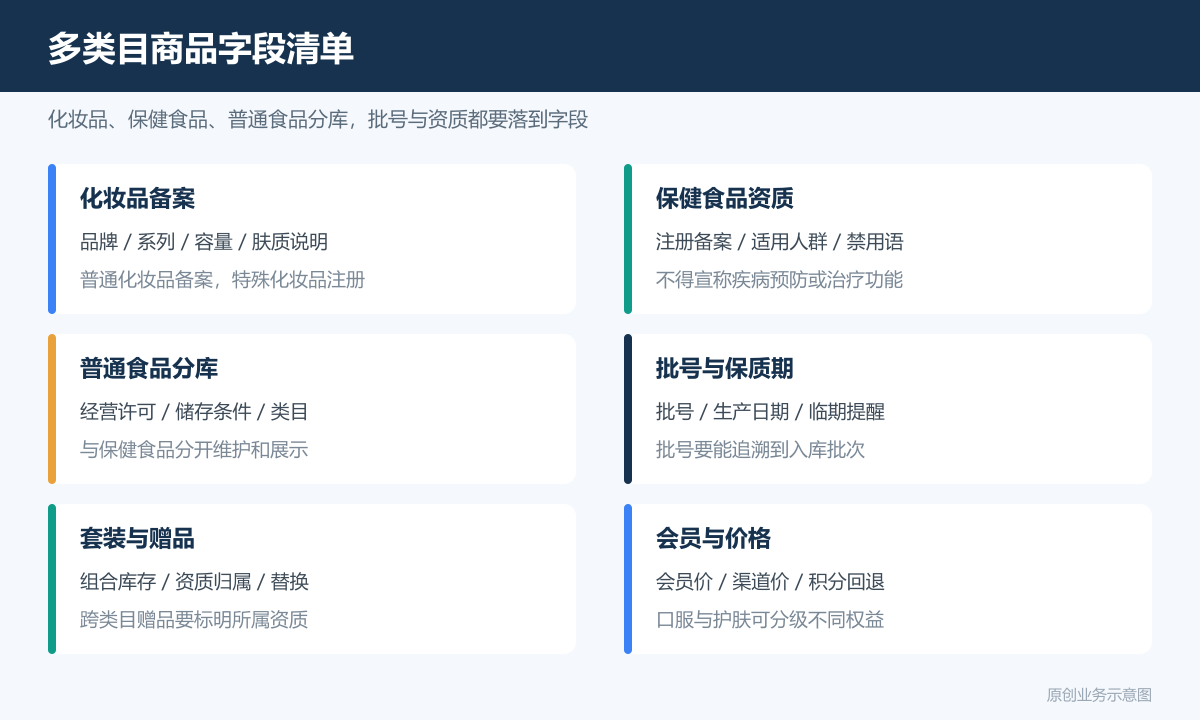Click 注册备案 / 适用人群 / 禁用语 line
The height and width of the screenshot is (720, 1200).
point(780,242)
